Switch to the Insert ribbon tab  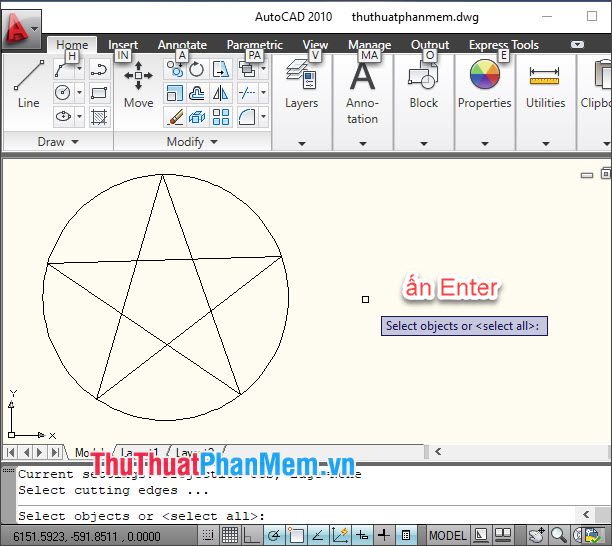[123, 45]
